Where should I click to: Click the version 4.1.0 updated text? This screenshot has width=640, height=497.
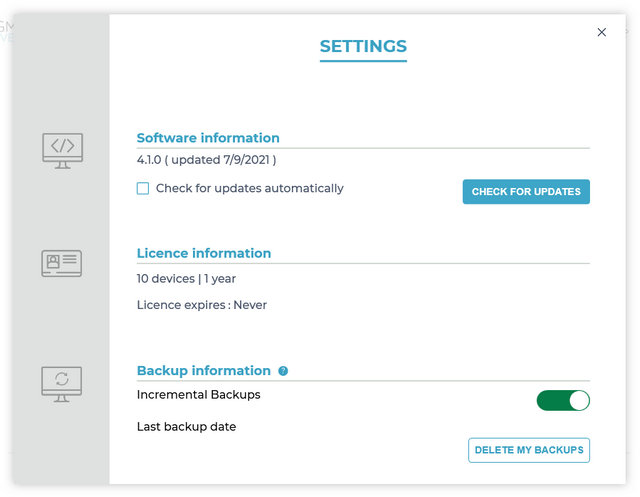tap(206, 159)
